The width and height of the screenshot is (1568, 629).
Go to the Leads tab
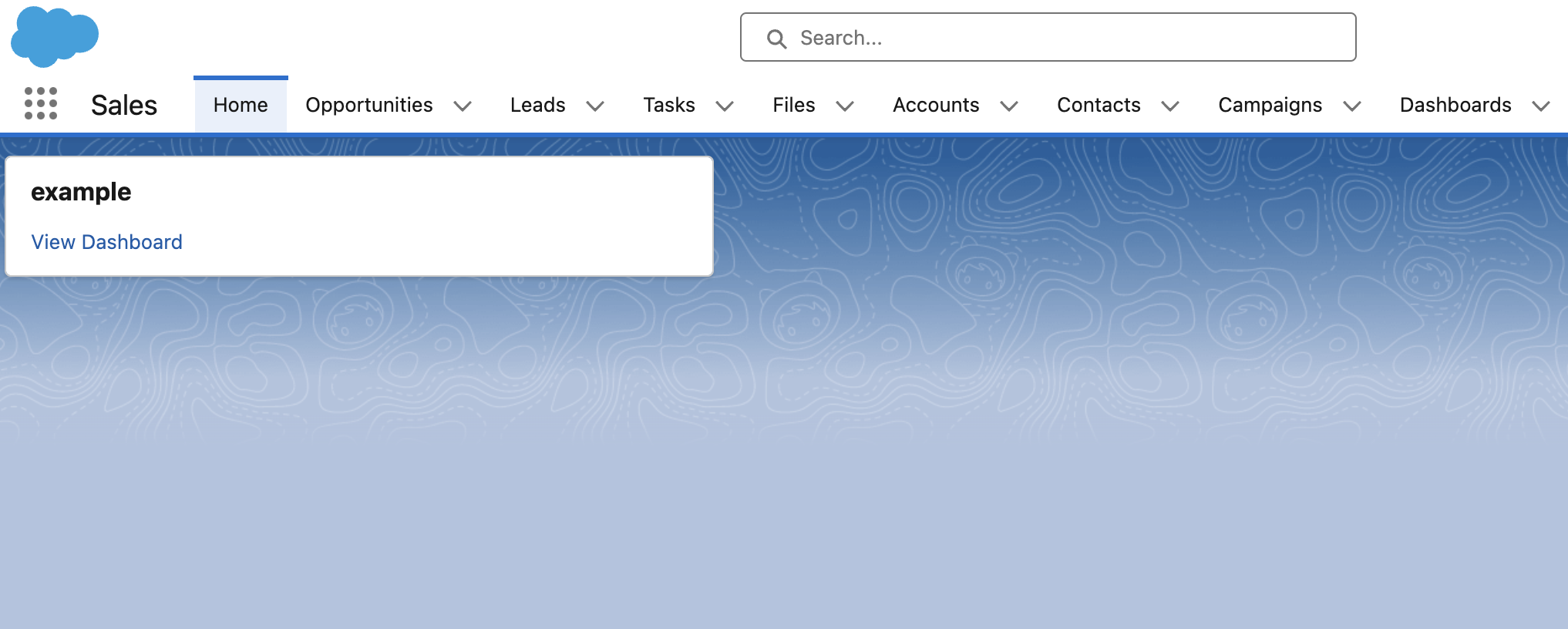click(537, 105)
